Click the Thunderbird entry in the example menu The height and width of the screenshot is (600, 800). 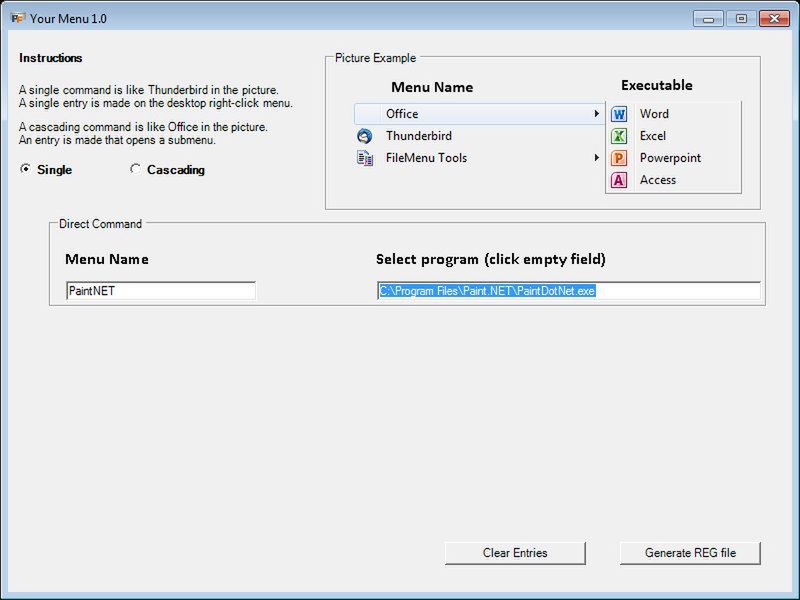coord(480,136)
